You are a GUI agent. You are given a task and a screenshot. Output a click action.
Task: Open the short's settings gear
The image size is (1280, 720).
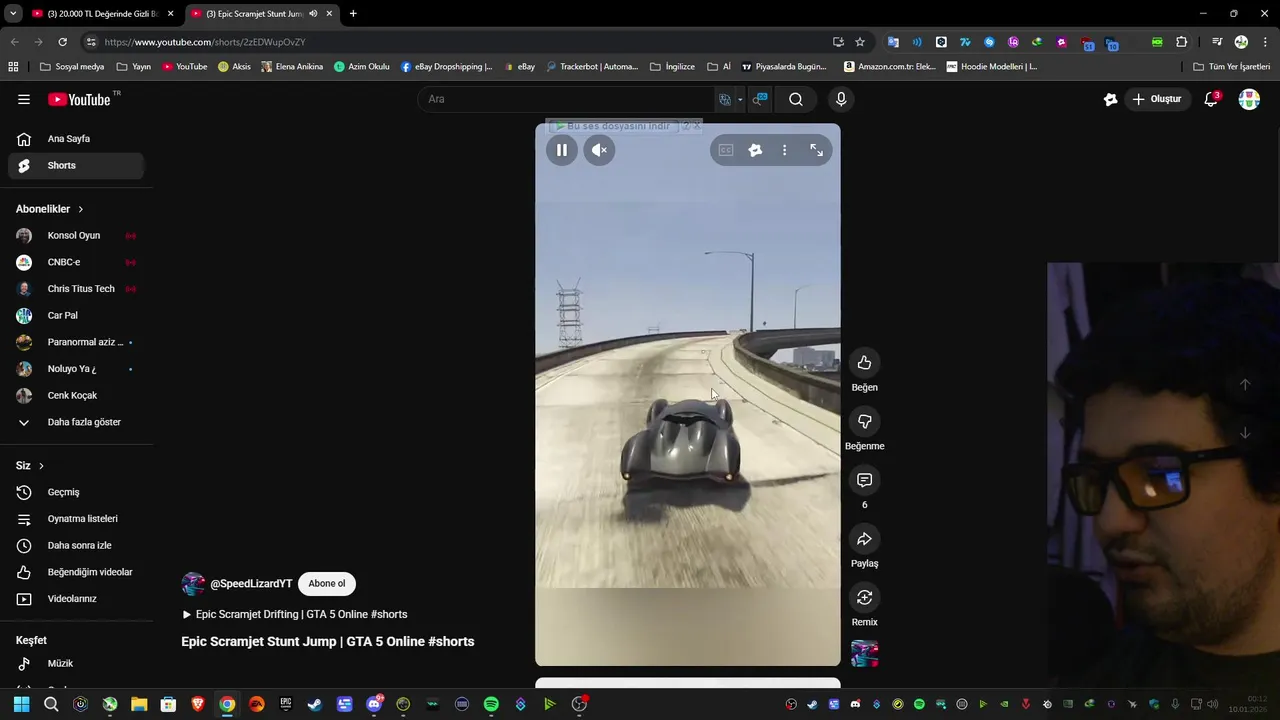coord(755,150)
